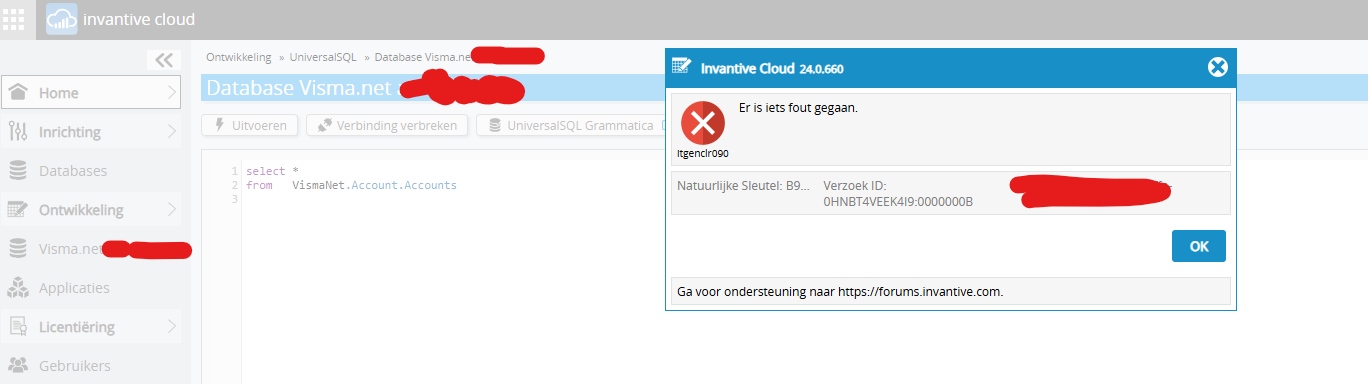Viewport: 1368px width, 384px height.
Task: Click the Licentiëring certificate icon
Action: tap(18, 326)
